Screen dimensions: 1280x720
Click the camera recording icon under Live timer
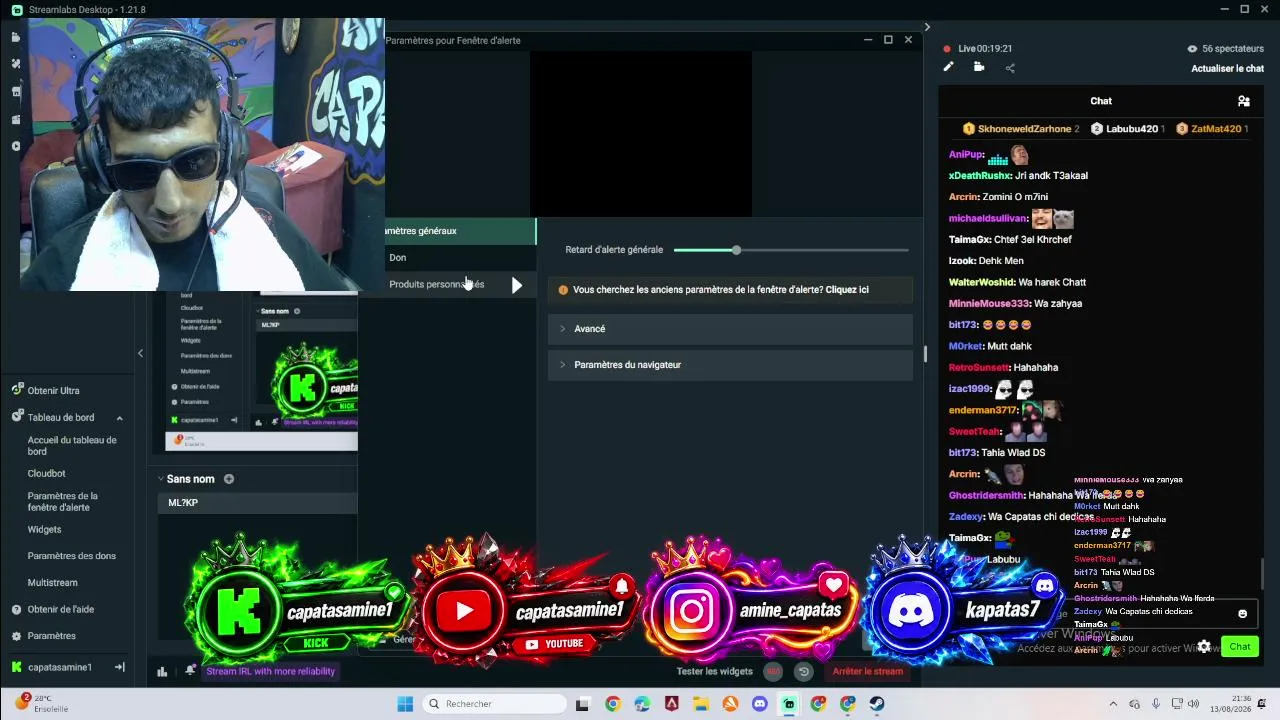click(979, 67)
